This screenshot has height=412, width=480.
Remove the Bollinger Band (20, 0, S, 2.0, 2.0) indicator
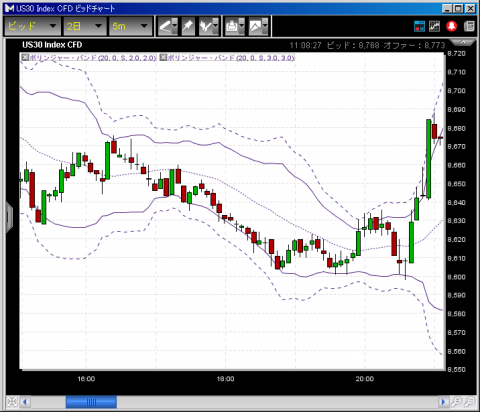pyautogui.click(x=25, y=57)
